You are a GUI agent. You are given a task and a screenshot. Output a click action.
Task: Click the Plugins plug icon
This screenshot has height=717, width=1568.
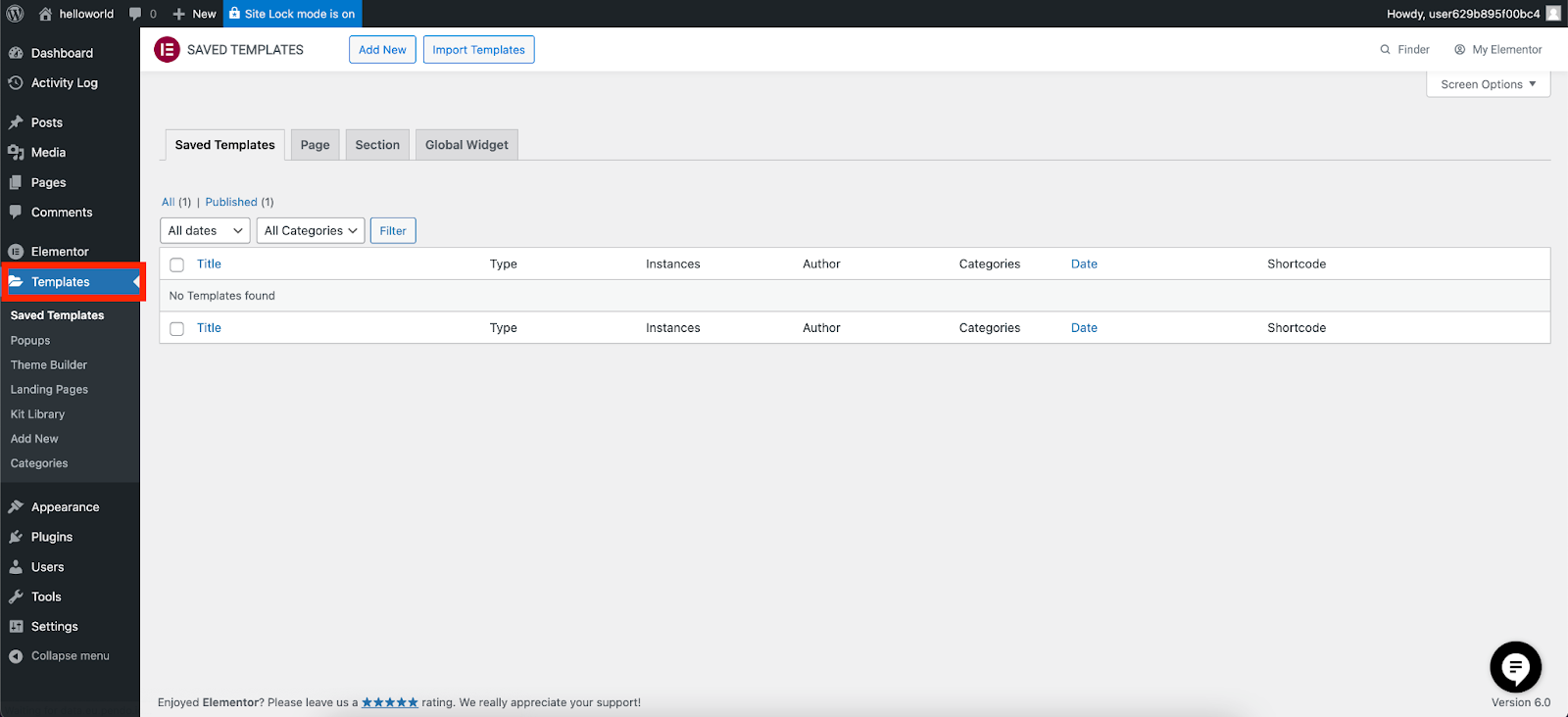16,537
